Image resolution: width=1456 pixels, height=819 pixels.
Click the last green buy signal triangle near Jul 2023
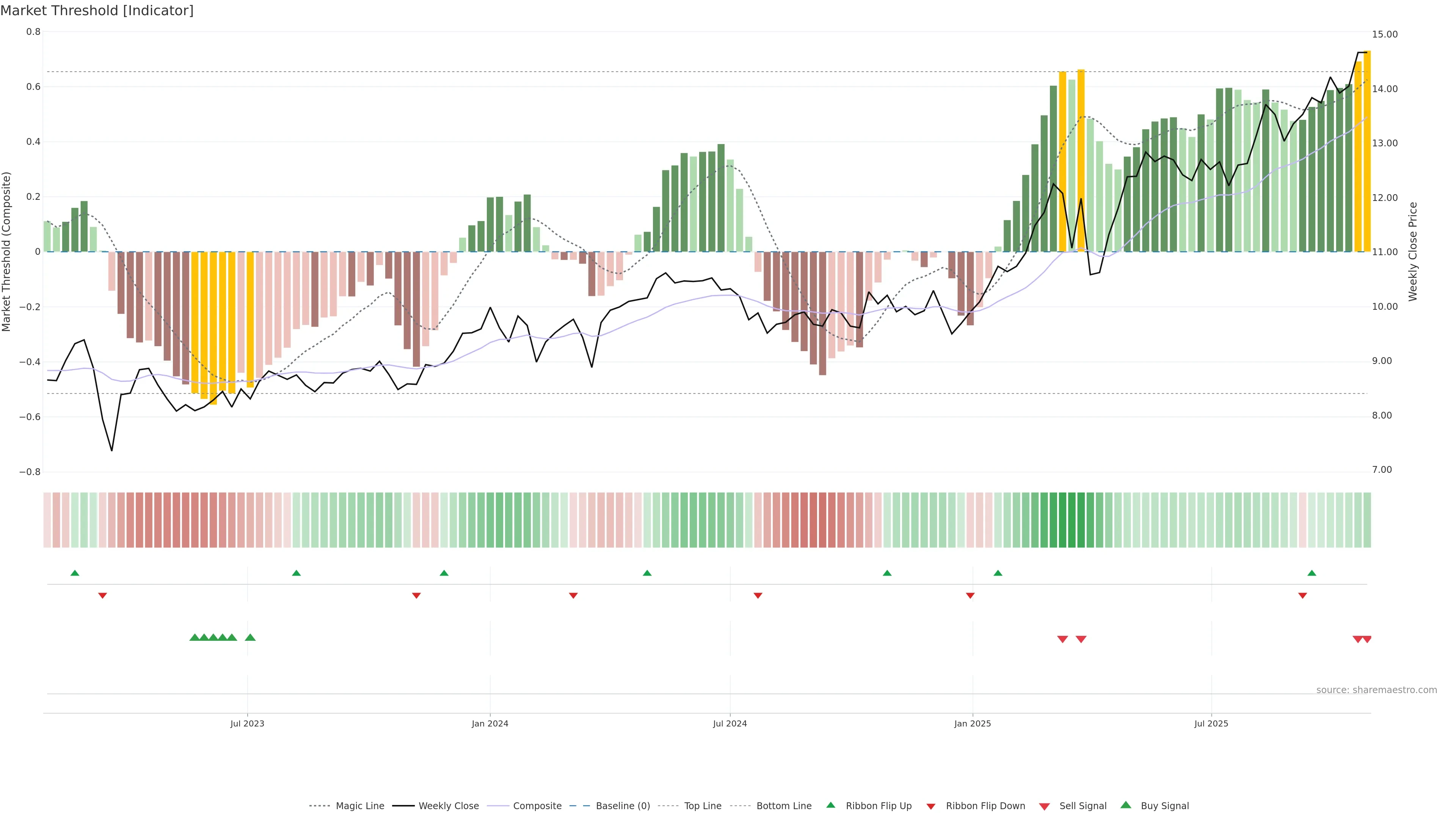[x=250, y=637]
